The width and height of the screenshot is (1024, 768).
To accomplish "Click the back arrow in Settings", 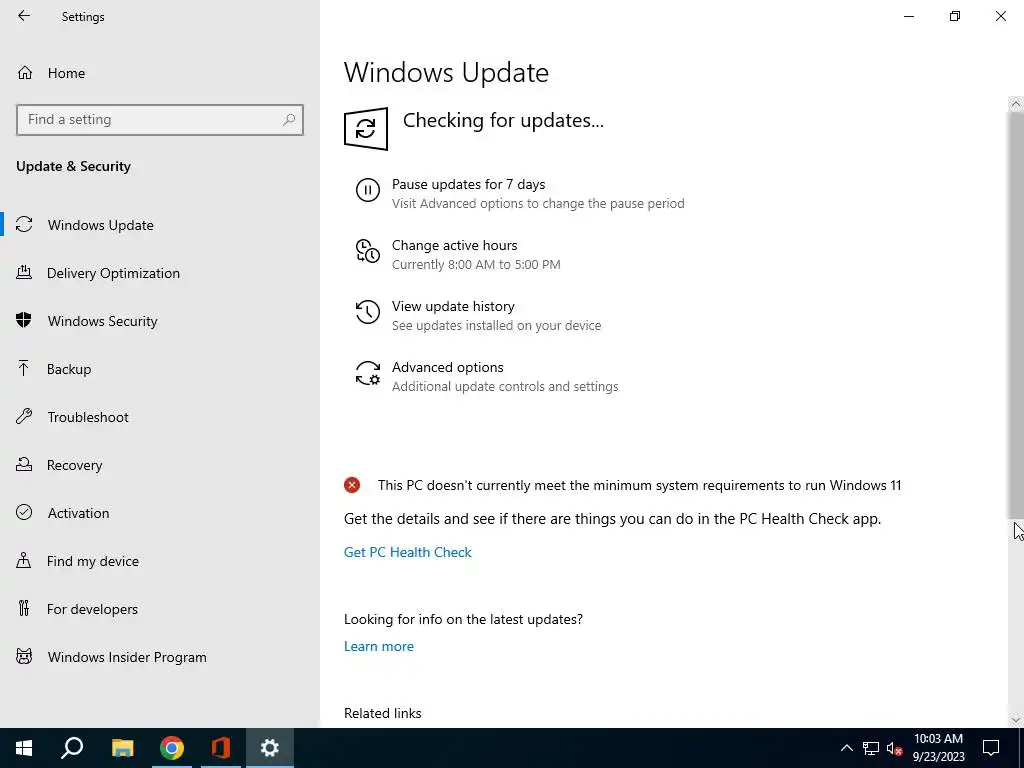I will click(x=24, y=16).
